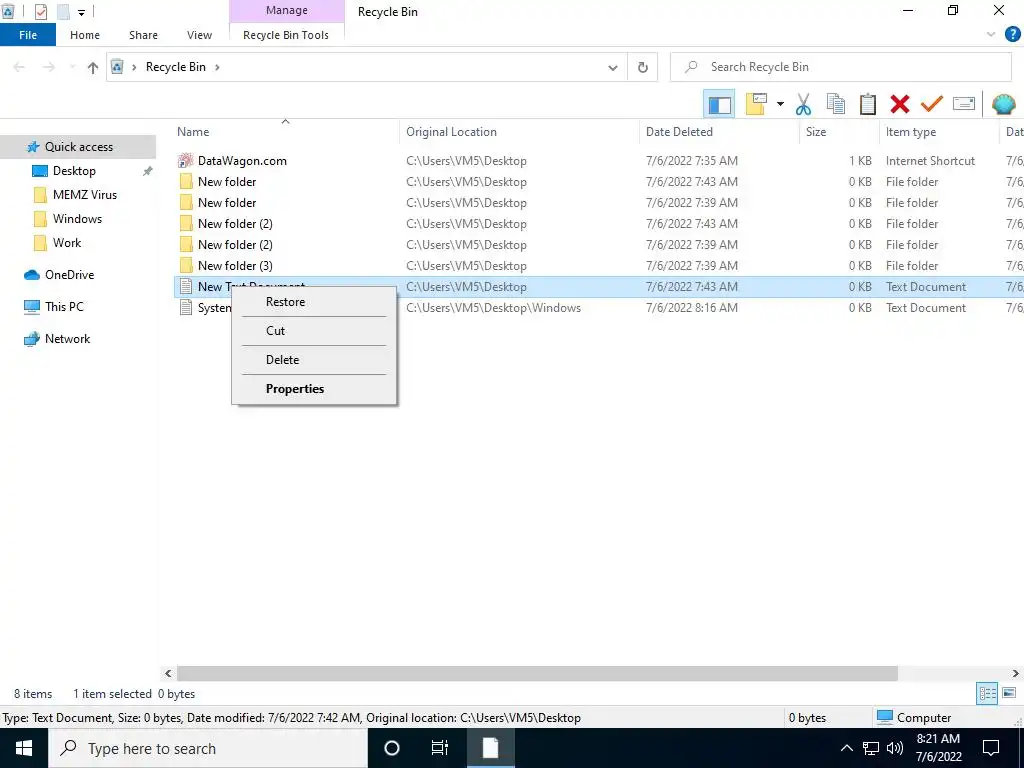Viewport: 1024px width, 768px height.
Task: Switch to the View ribbon tab
Action: click(199, 35)
